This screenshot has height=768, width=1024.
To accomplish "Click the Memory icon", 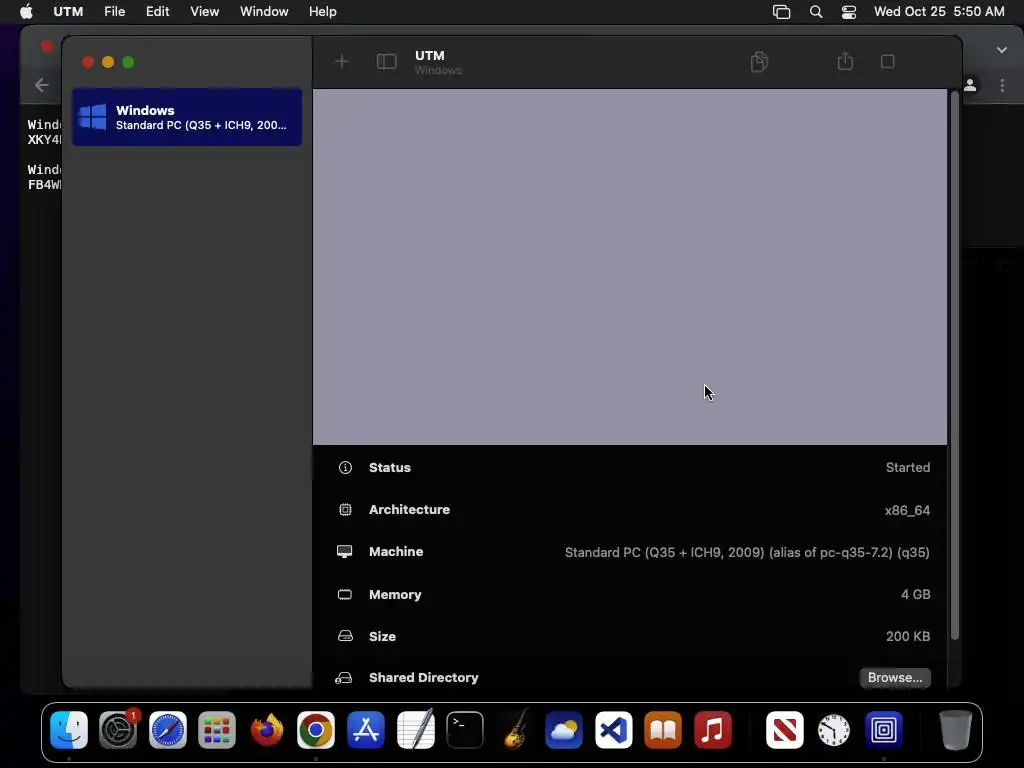I will (x=344, y=594).
